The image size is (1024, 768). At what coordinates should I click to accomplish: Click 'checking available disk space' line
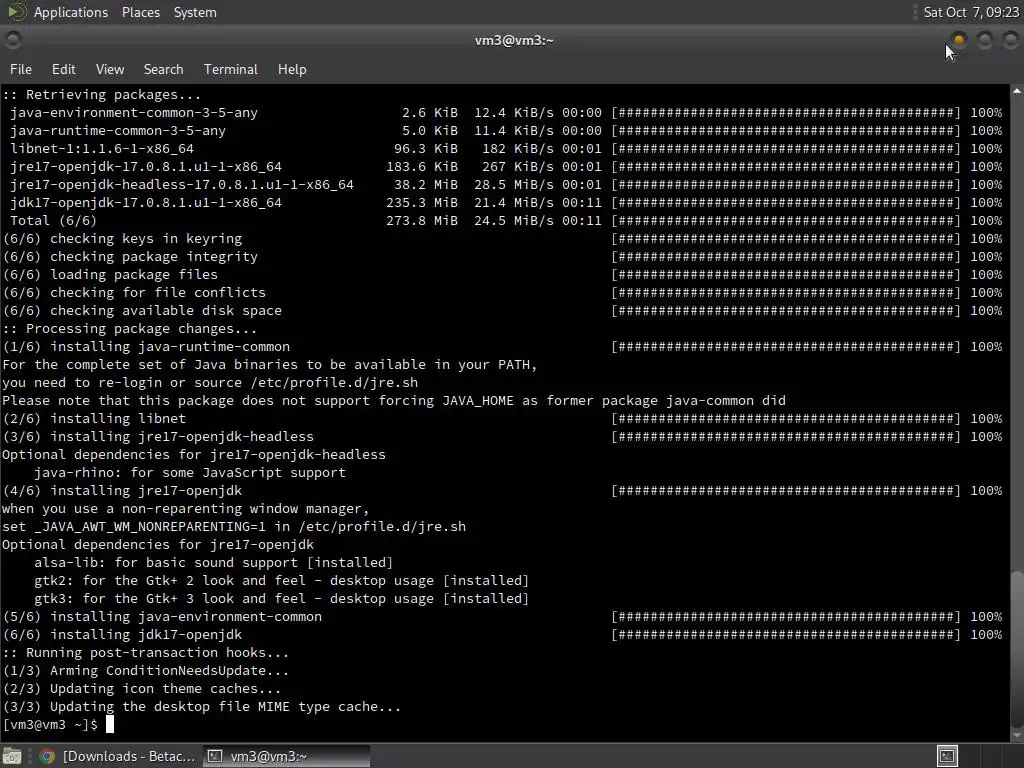pyautogui.click(x=142, y=311)
